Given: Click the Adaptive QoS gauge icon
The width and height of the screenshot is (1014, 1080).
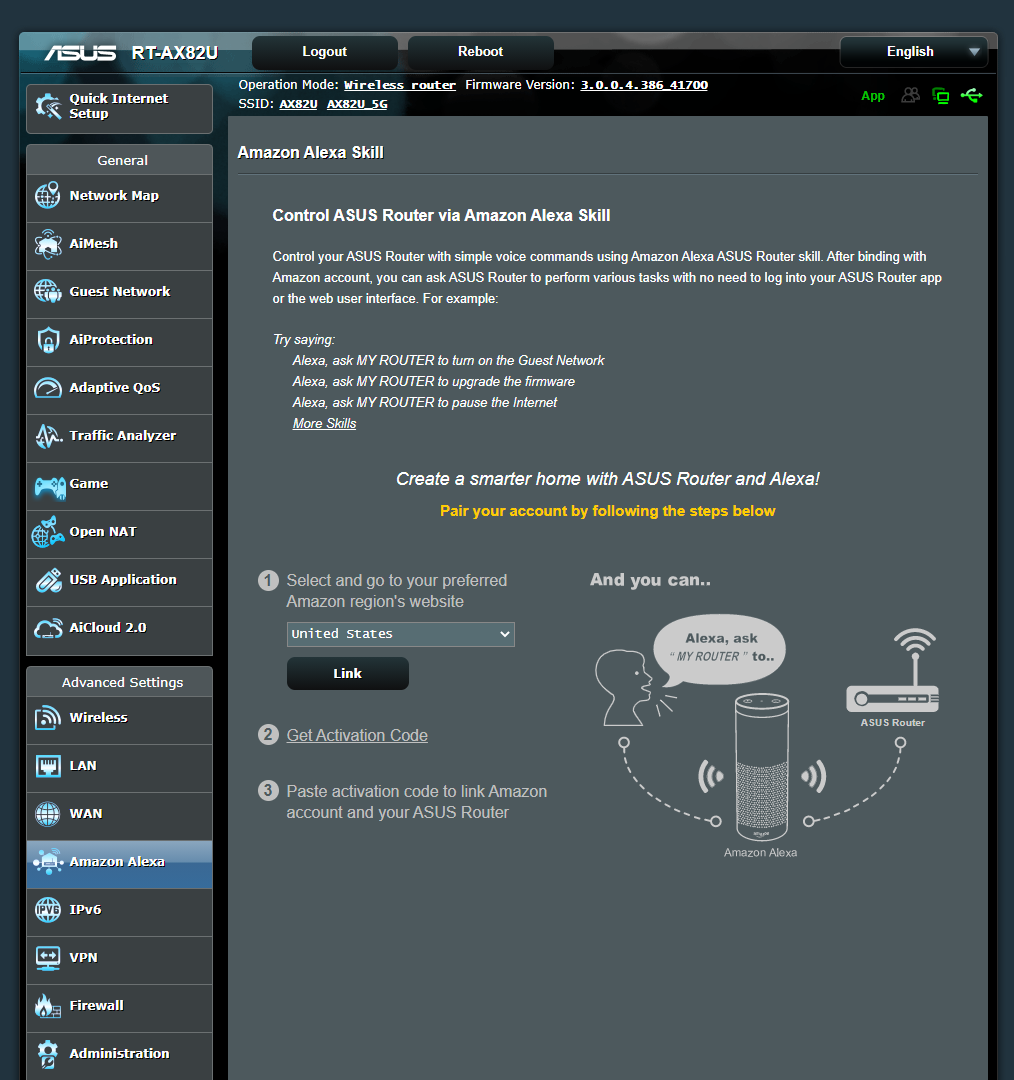Looking at the screenshot, I should click(x=48, y=388).
